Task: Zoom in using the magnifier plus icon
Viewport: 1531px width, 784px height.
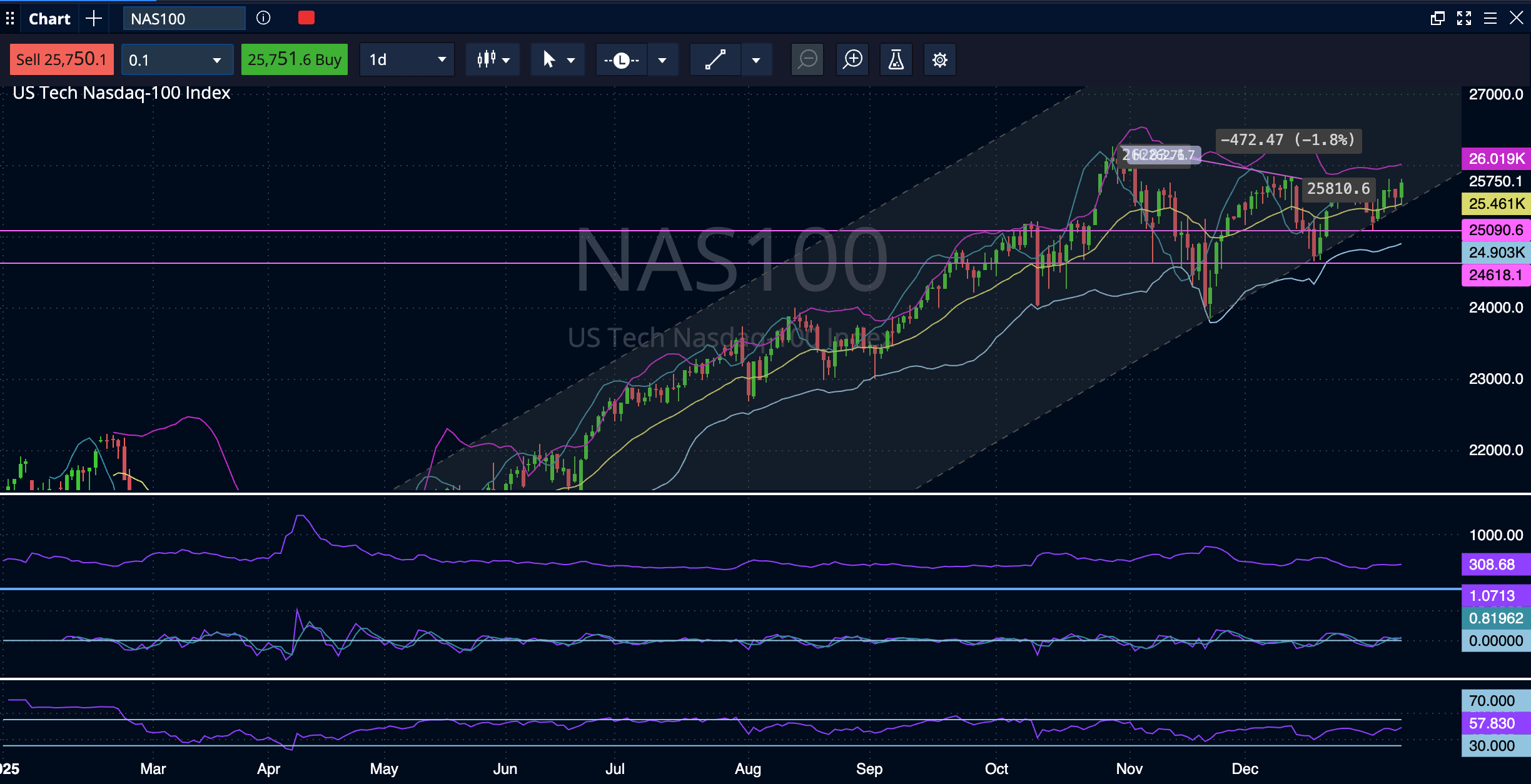Action: pos(852,59)
